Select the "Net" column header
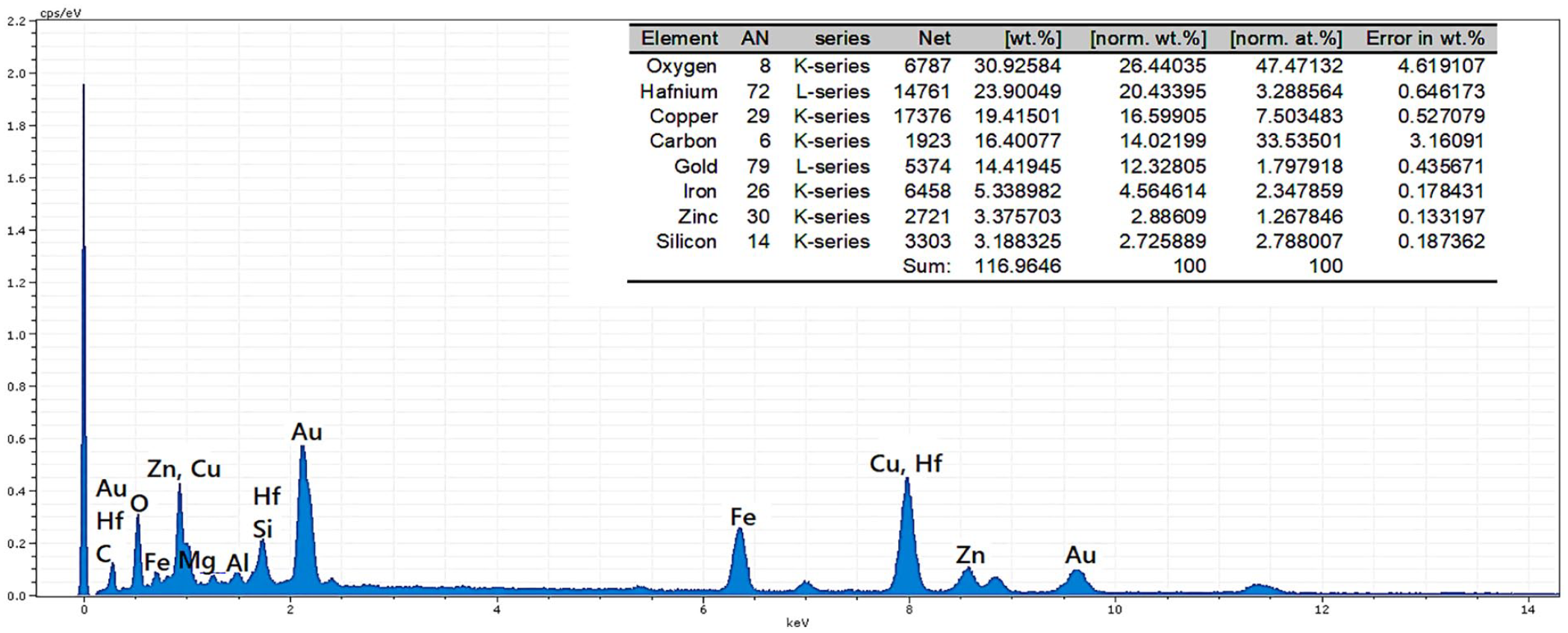 (934, 39)
